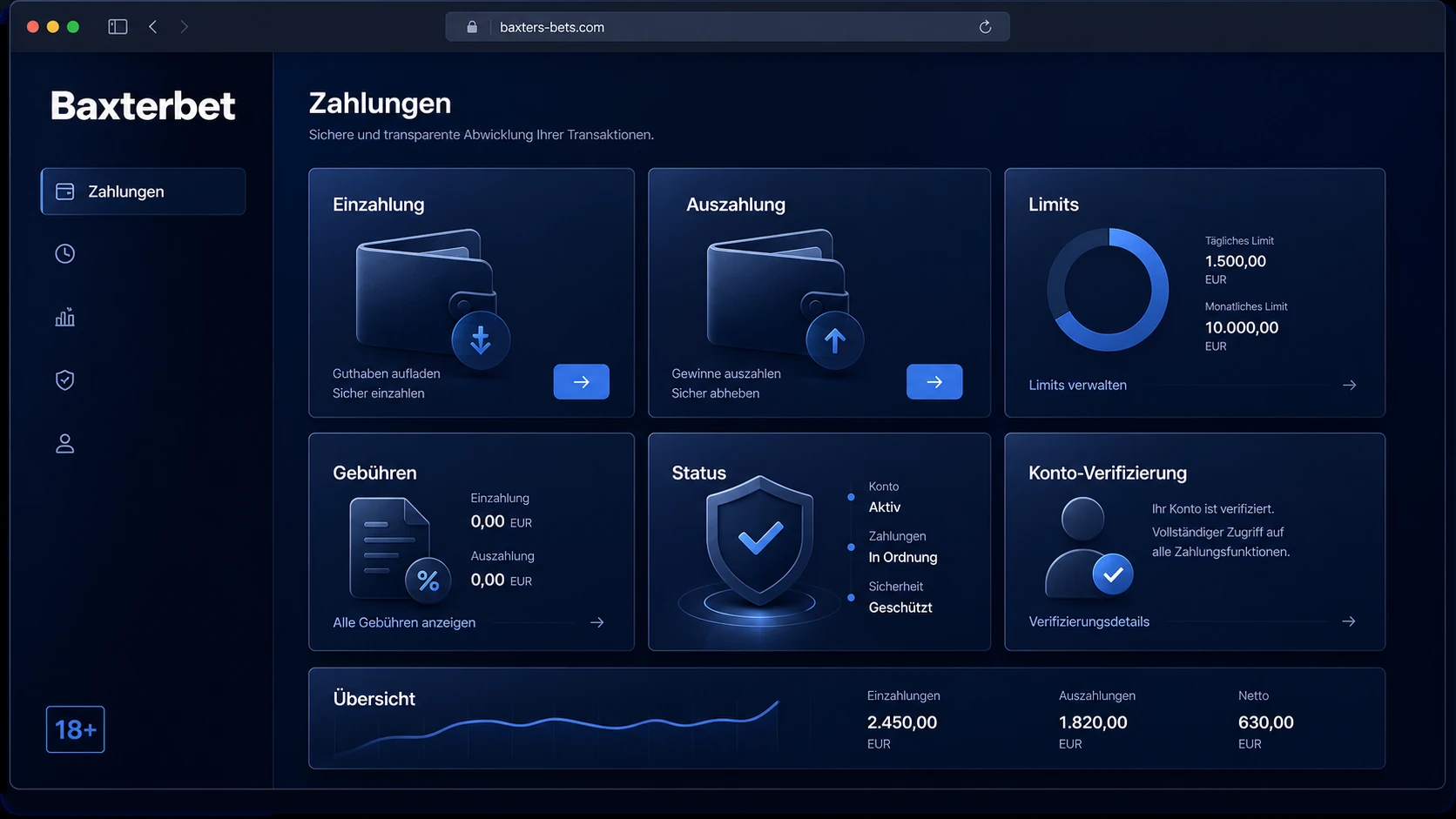Click the Zahlungen page heading
The image size is (1456, 819).
click(380, 104)
